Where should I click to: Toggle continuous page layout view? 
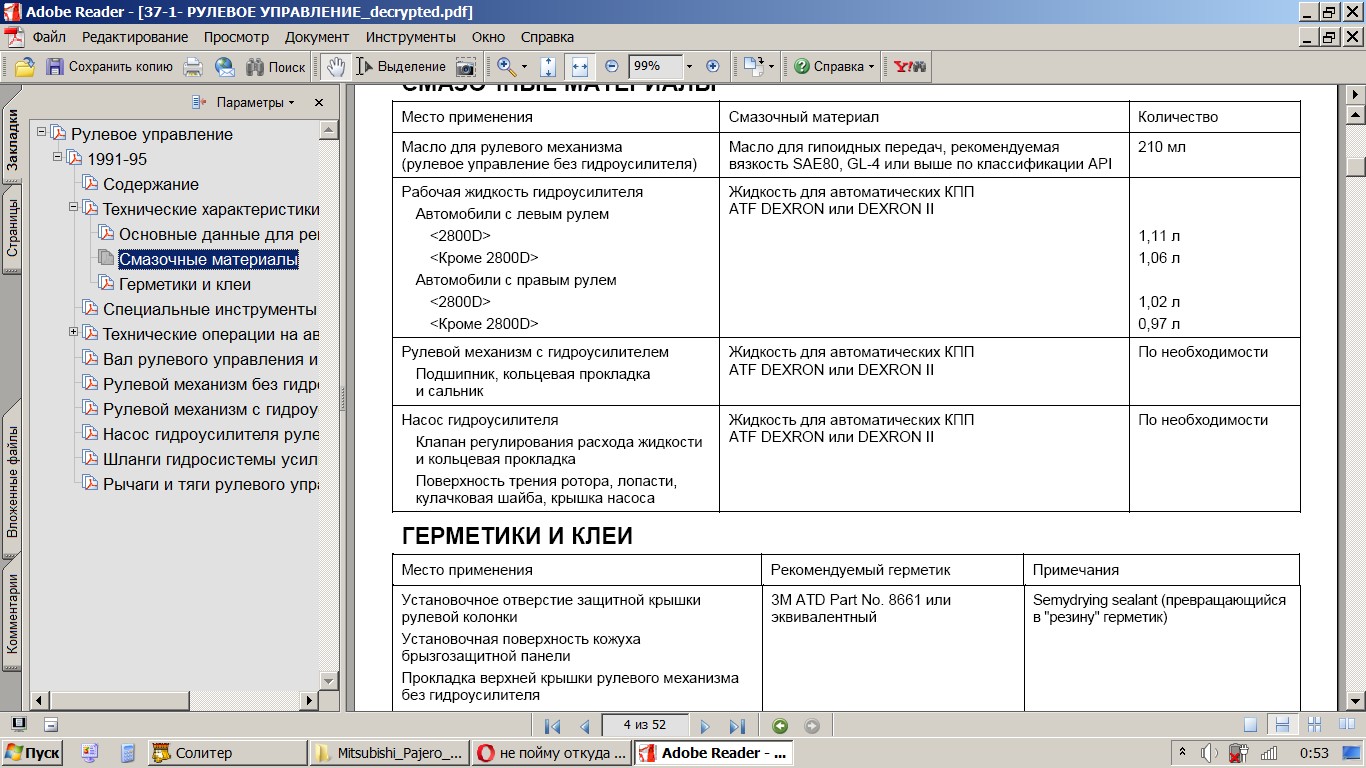1281,726
